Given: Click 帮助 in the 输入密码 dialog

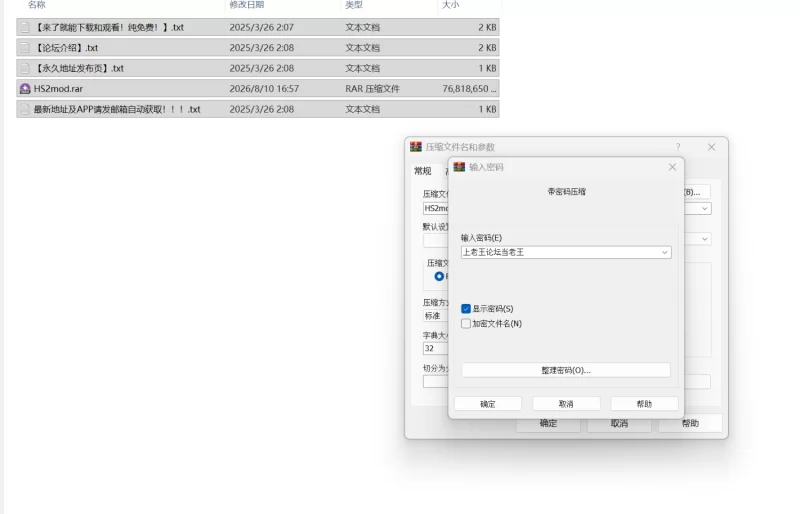Looking at the screenshot, I should click(x=644, y=404).
